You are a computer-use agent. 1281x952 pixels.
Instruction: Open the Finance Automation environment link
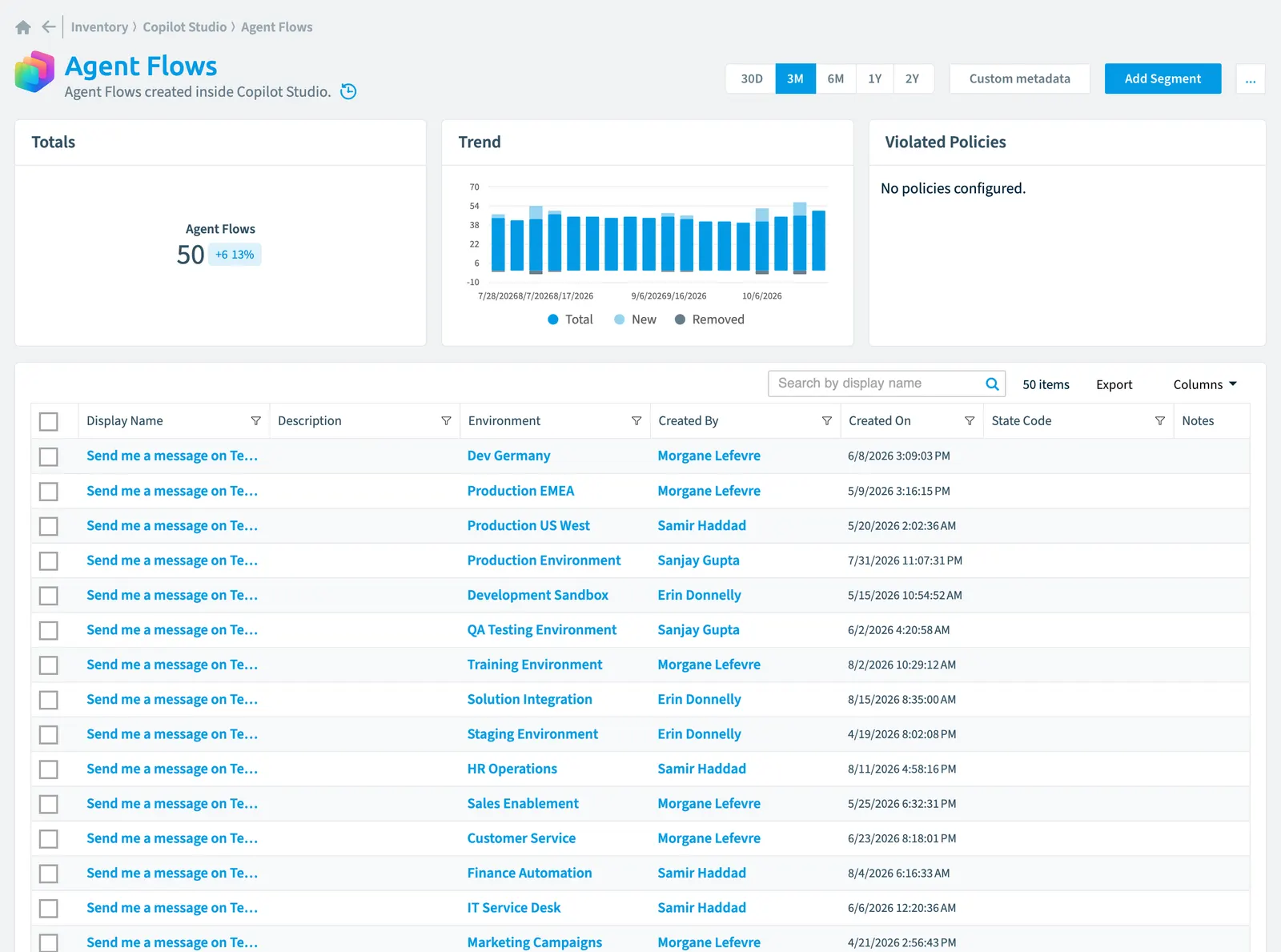click(x=529, y=873)
